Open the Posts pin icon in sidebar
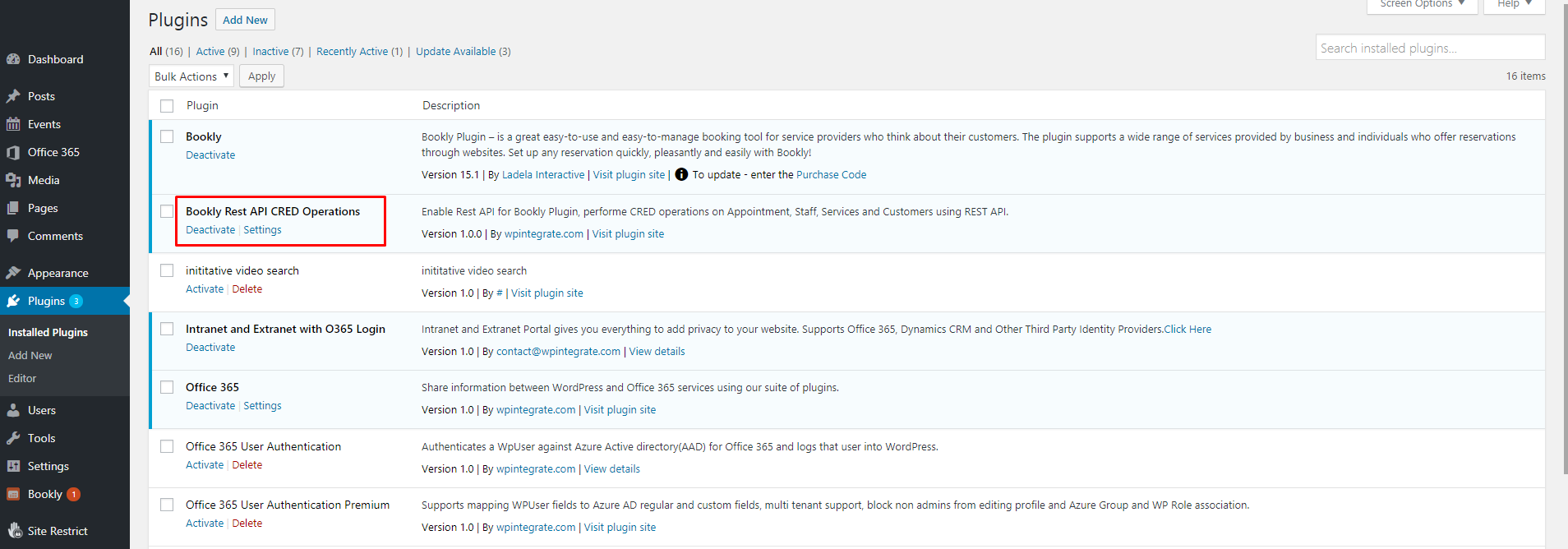The width and height of the screenshot is (1568, 549). [x=13, y=96]
